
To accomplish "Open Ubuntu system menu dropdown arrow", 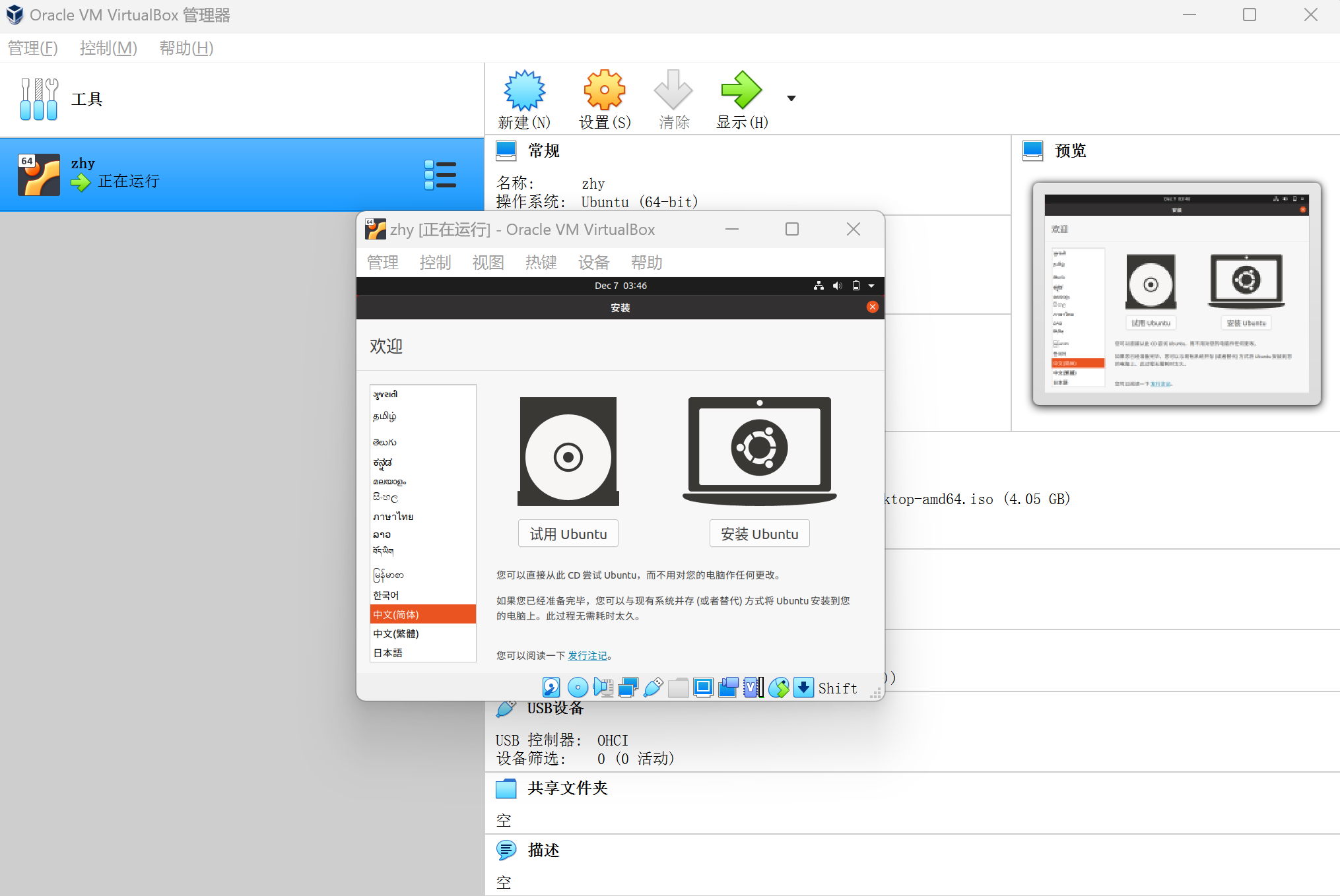I will coord(871,286).
